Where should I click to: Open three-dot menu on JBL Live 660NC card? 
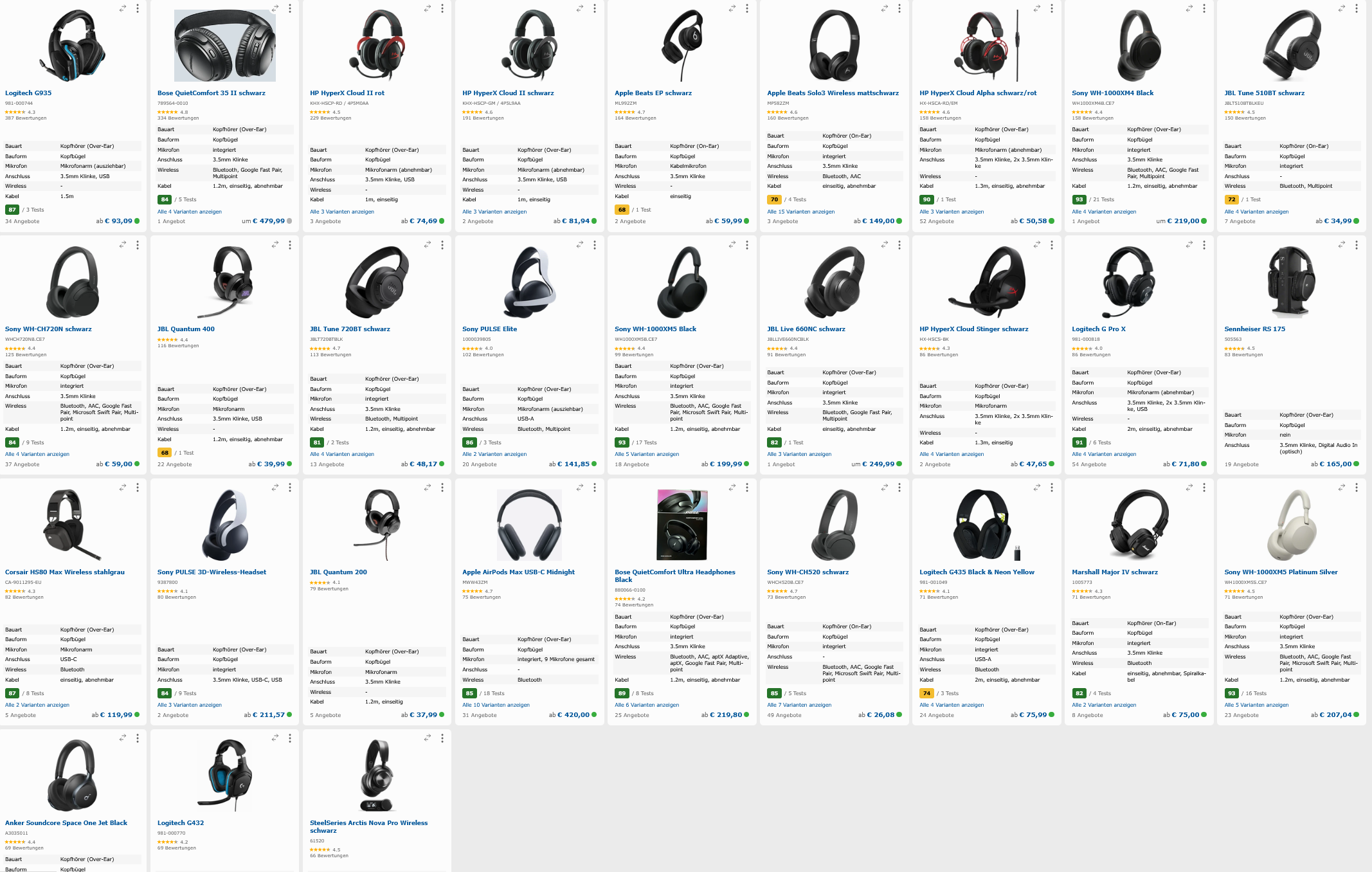(x=899, y=245)
